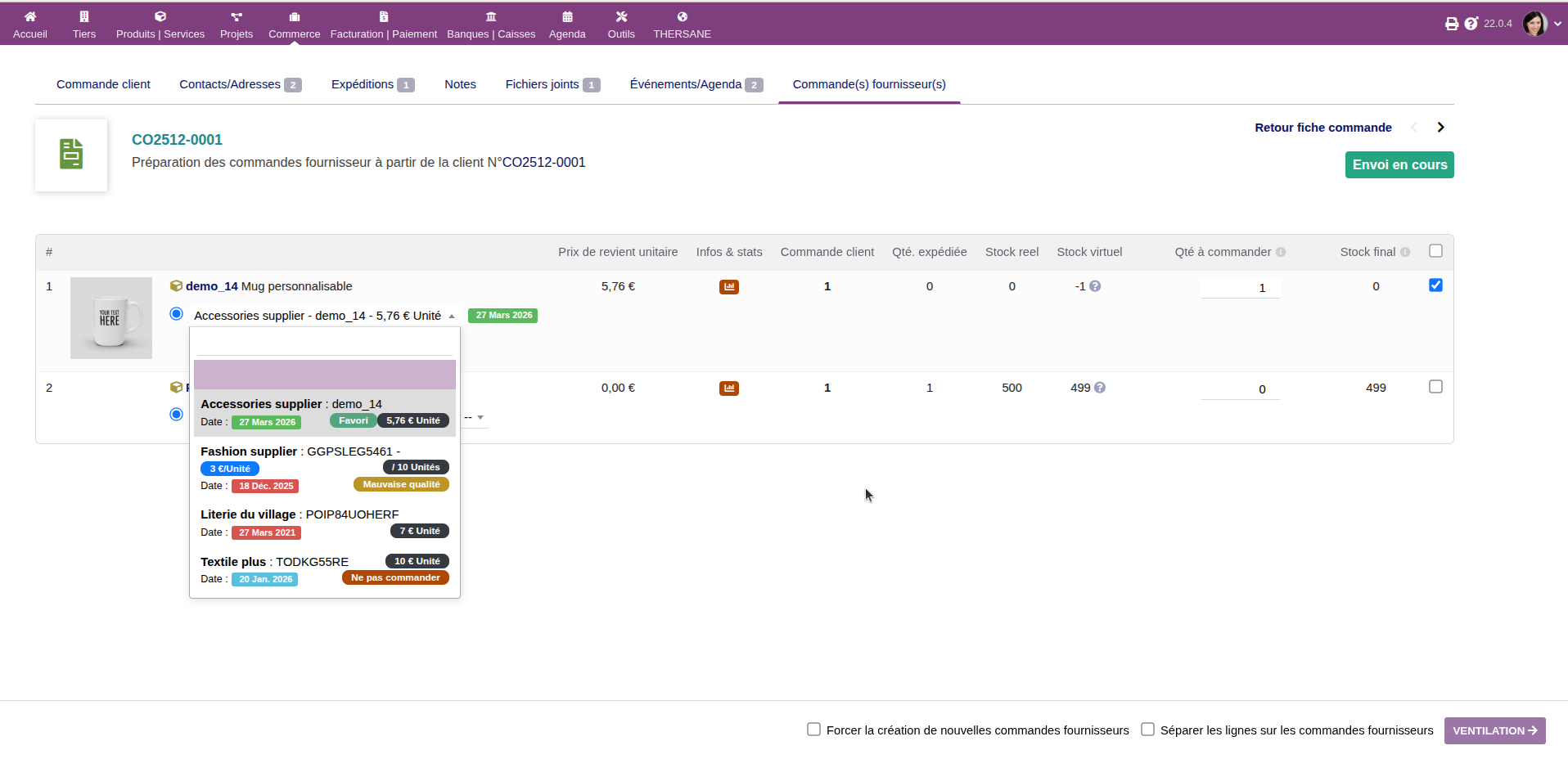Go to next order with right chevron
The image size is (1568, 759).
(1440, 128)
